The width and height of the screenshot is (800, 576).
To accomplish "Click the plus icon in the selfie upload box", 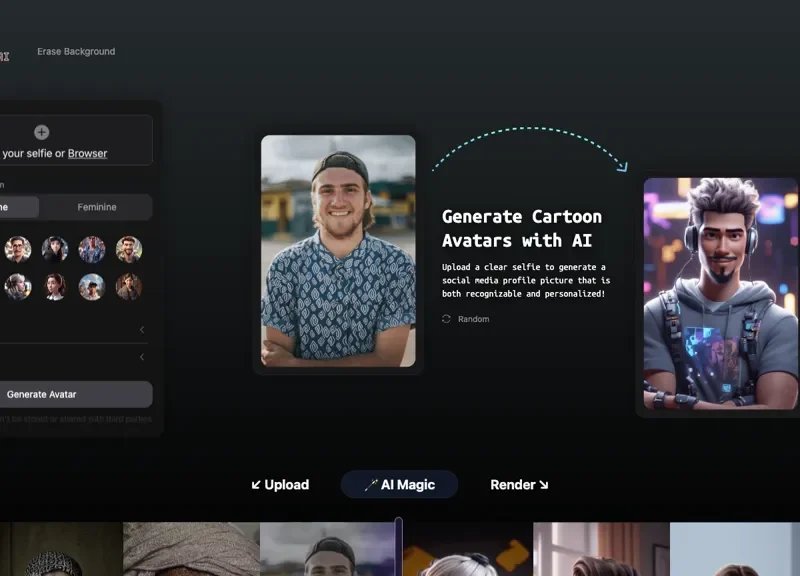I will click(40, 131).
